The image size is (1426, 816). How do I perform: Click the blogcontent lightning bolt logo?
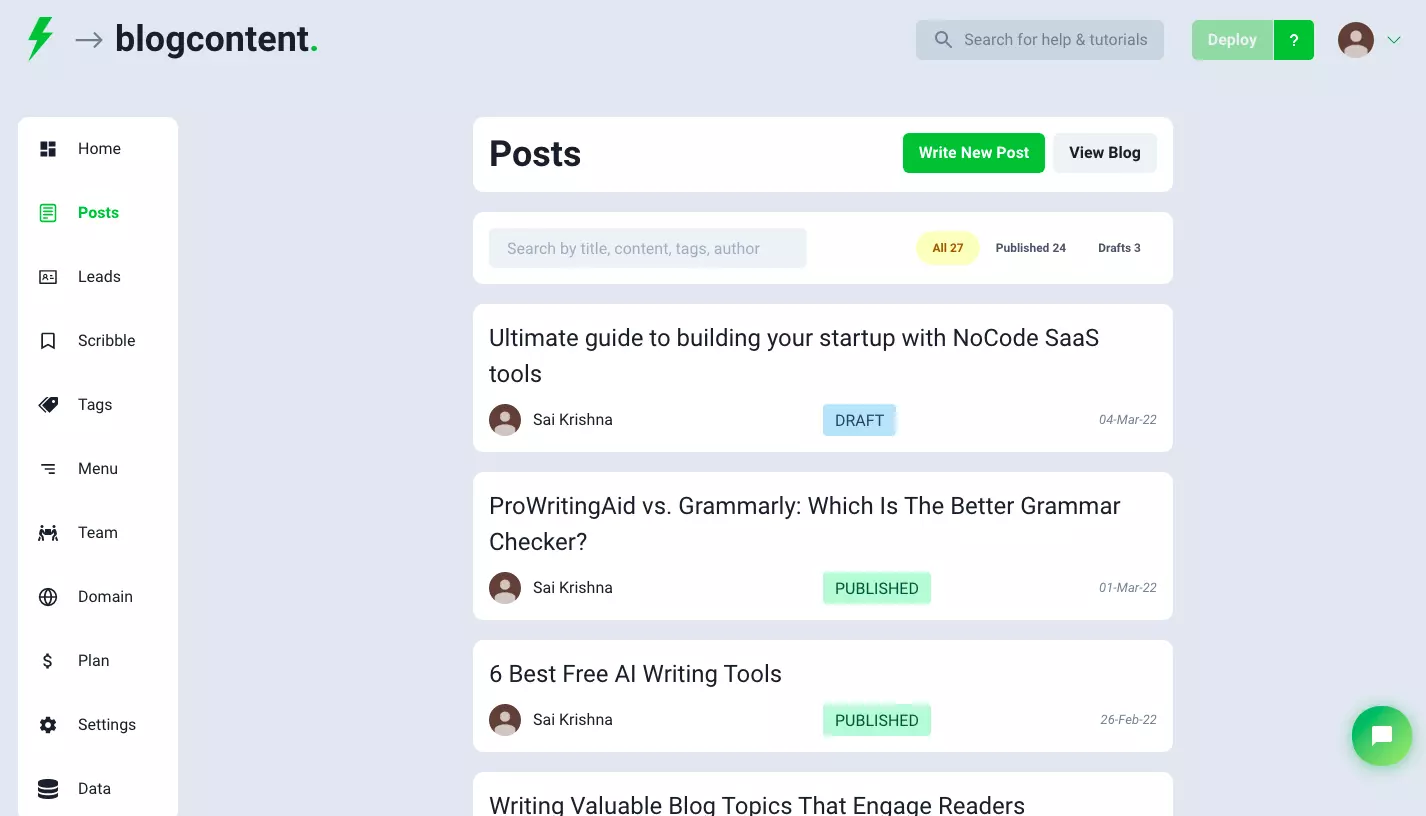[40, 39]
